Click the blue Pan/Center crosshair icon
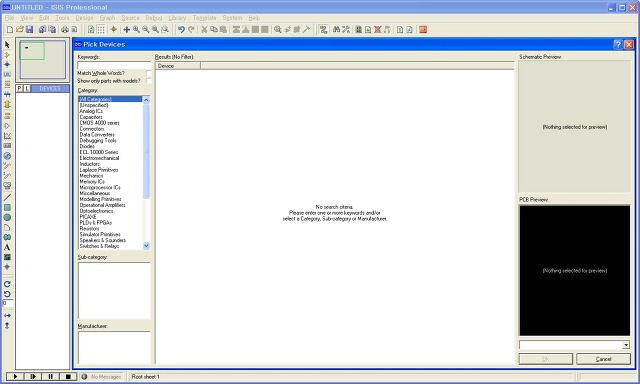 point(127,29)
